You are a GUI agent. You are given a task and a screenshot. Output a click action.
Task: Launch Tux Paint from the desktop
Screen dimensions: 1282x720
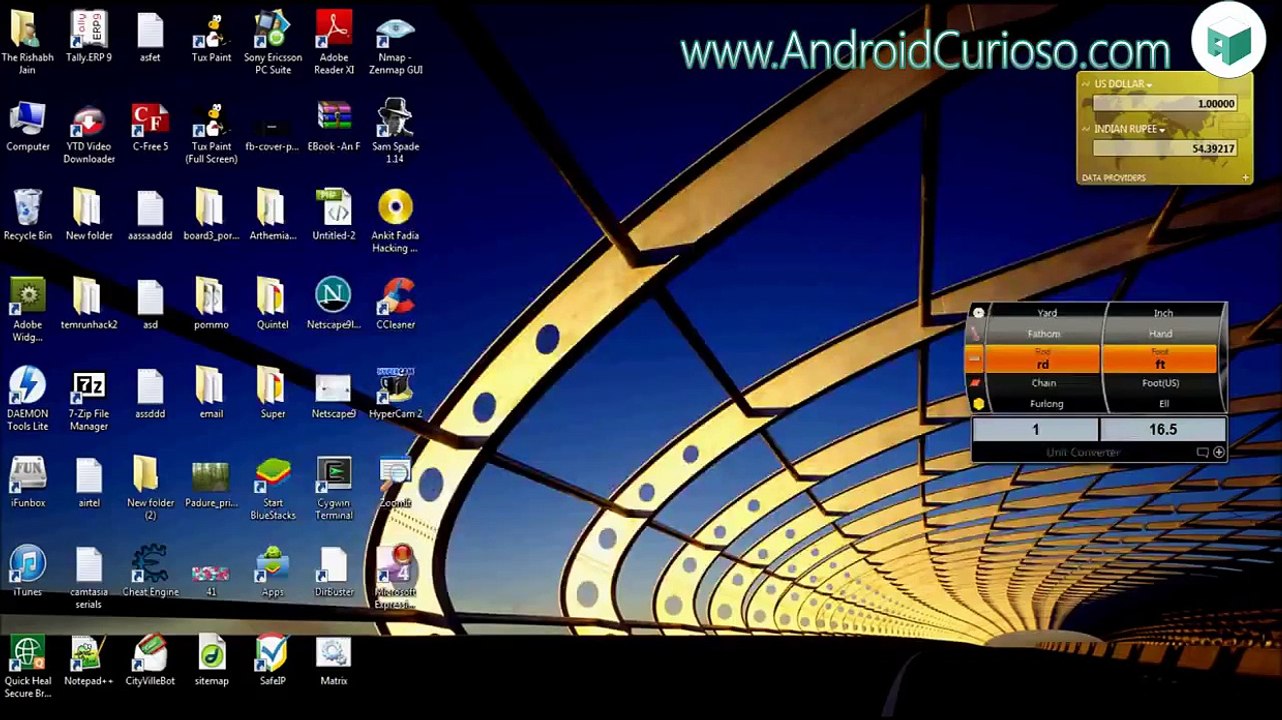pos(211,38)
